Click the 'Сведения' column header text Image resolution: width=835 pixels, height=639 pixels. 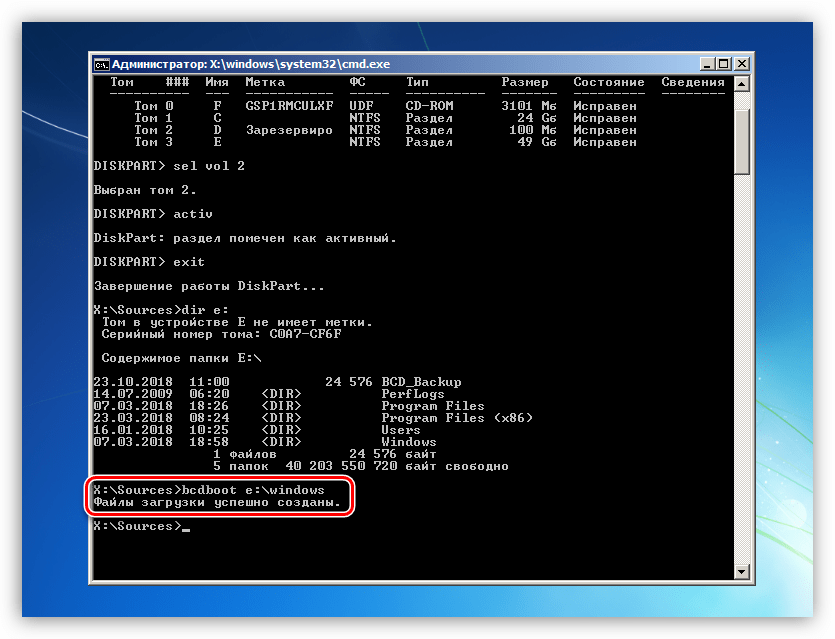click(x=693, y=82)
